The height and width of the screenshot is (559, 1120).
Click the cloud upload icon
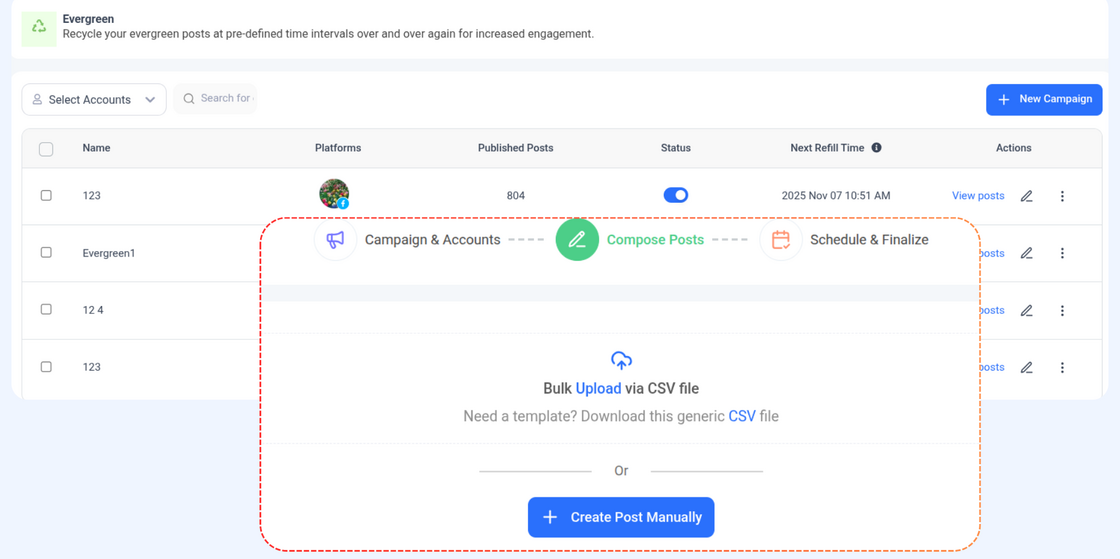(x=621, y=360)
